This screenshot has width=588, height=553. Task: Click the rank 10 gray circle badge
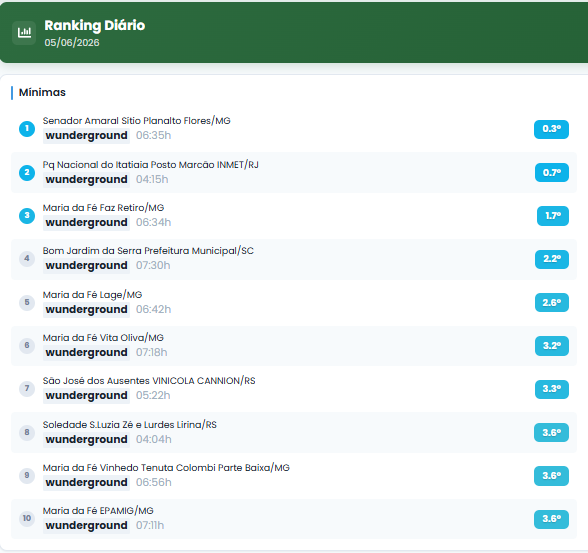(27, 519)
